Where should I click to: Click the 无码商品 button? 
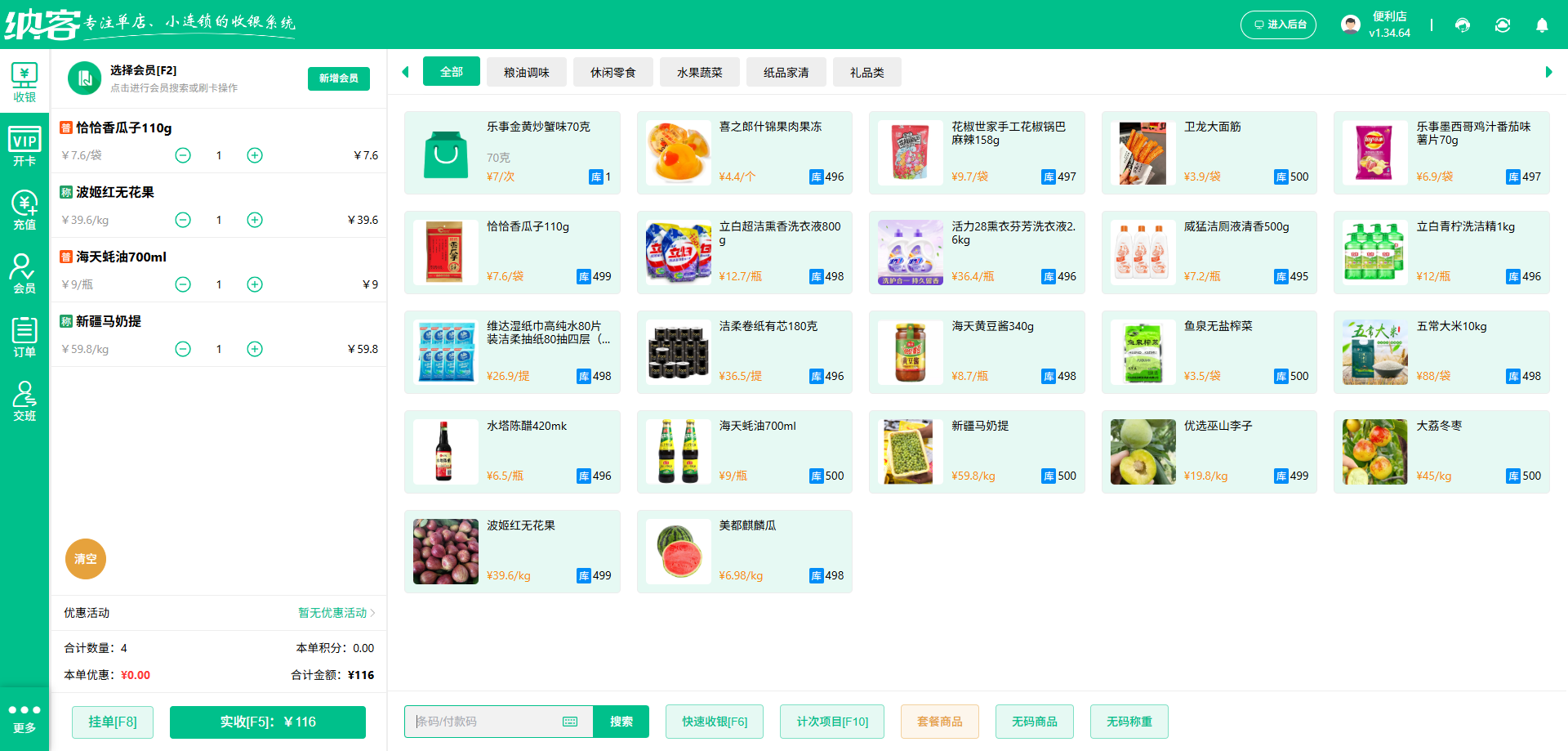[1035, 722]
